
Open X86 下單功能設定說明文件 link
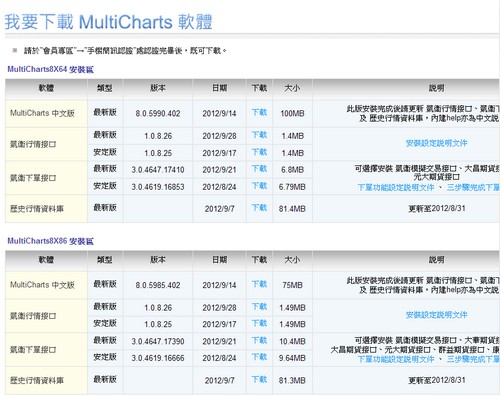[x=396, y=359]
